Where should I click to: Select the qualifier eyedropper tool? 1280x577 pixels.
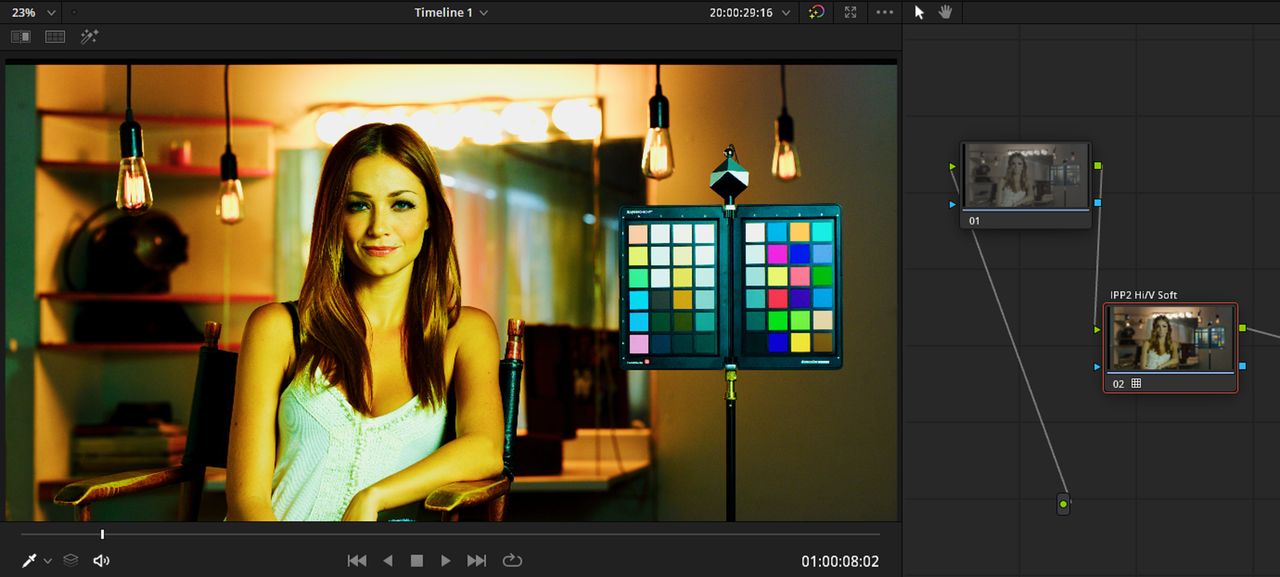pyautogui.click(x=29, y=561)
